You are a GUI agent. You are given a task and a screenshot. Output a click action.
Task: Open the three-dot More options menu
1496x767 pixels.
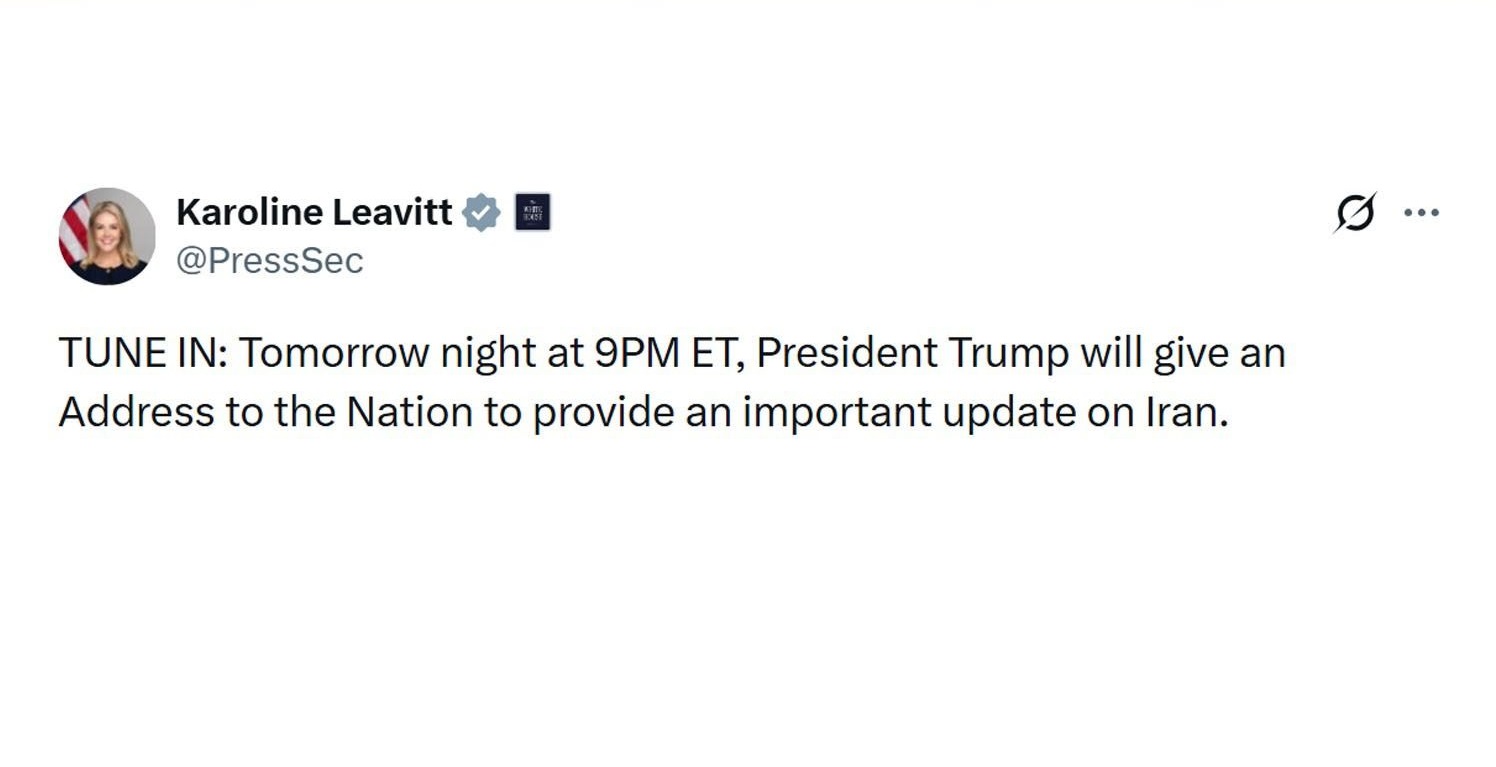[x=1421, y=212]
